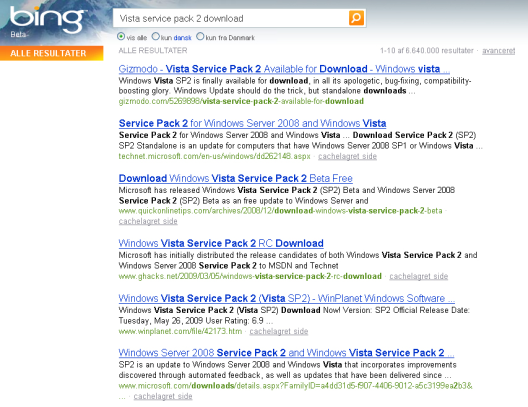Open cached page for winplanet.com result

point(278,331)
